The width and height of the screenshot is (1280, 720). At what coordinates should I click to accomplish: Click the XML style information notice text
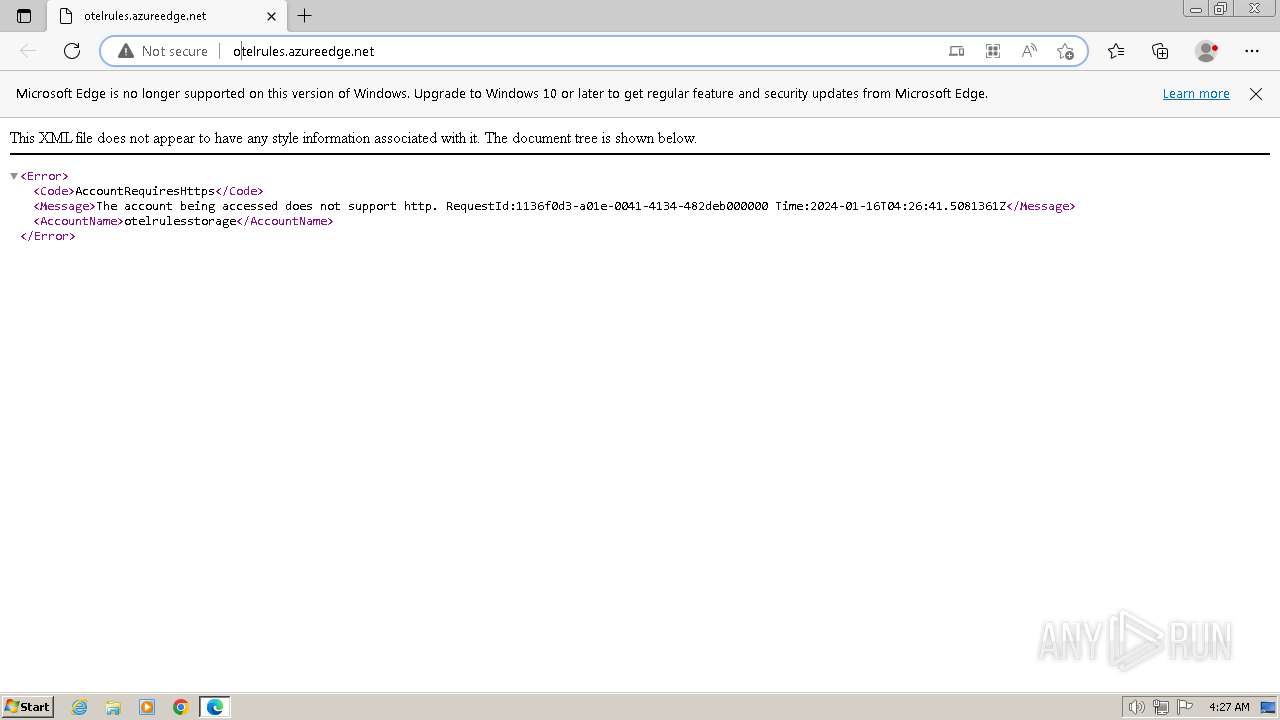(x=353, y=138)
